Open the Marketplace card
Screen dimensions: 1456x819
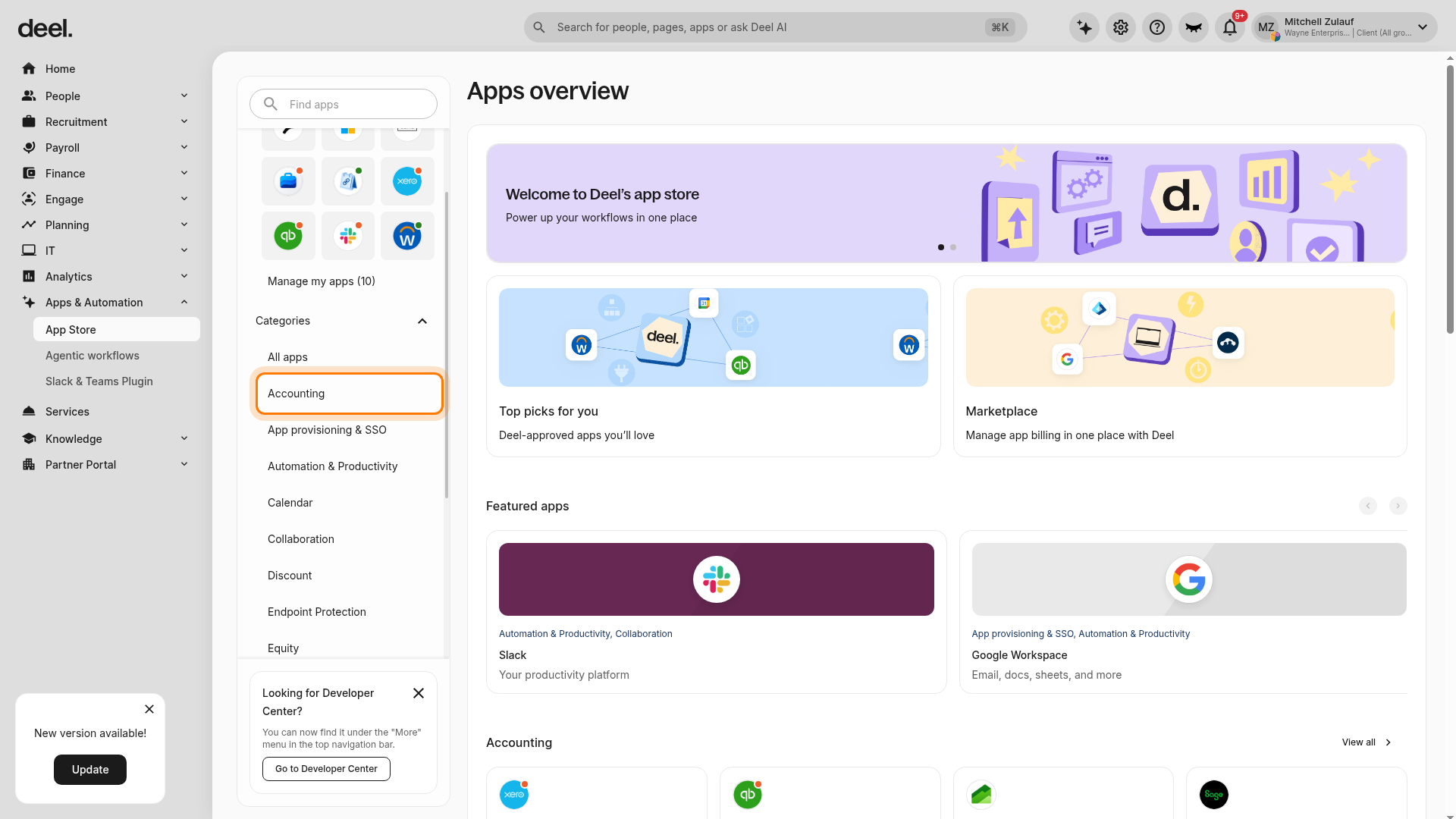(1180, 366)
